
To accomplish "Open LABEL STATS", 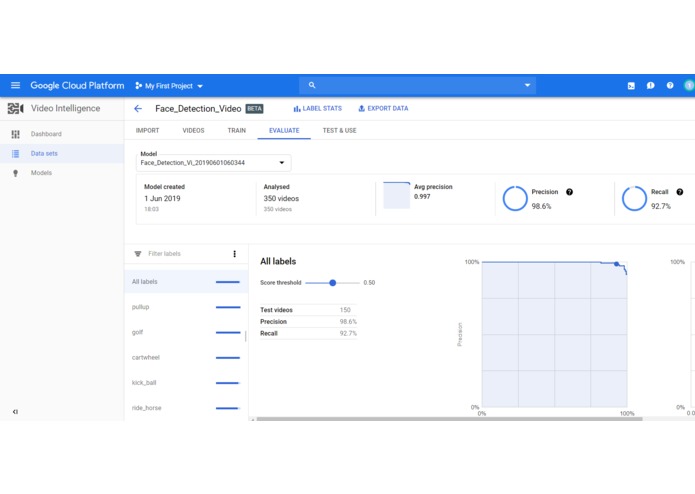I will coord(318,109).
